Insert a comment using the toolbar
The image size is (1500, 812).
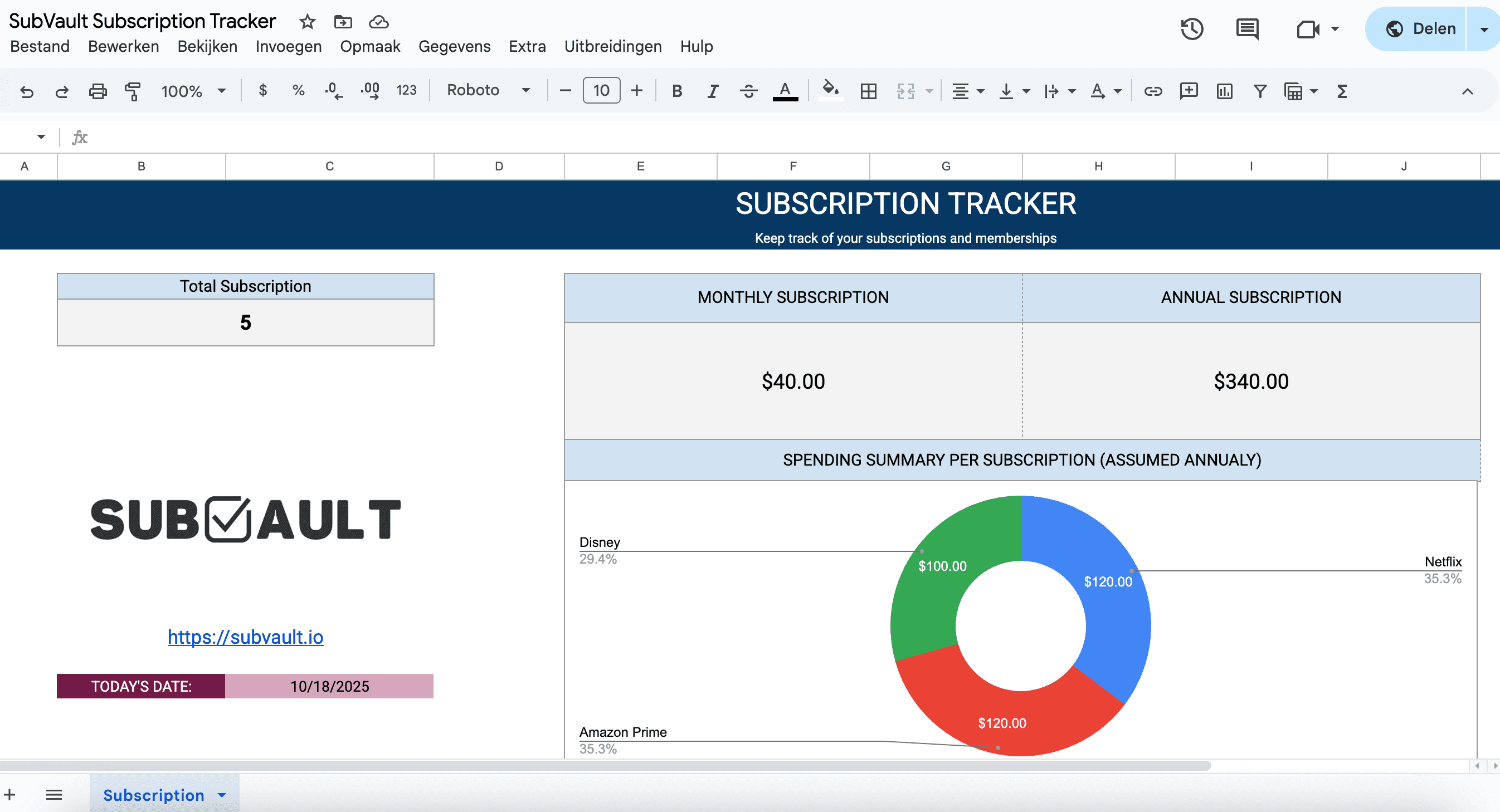click(x=1188, y=91)
